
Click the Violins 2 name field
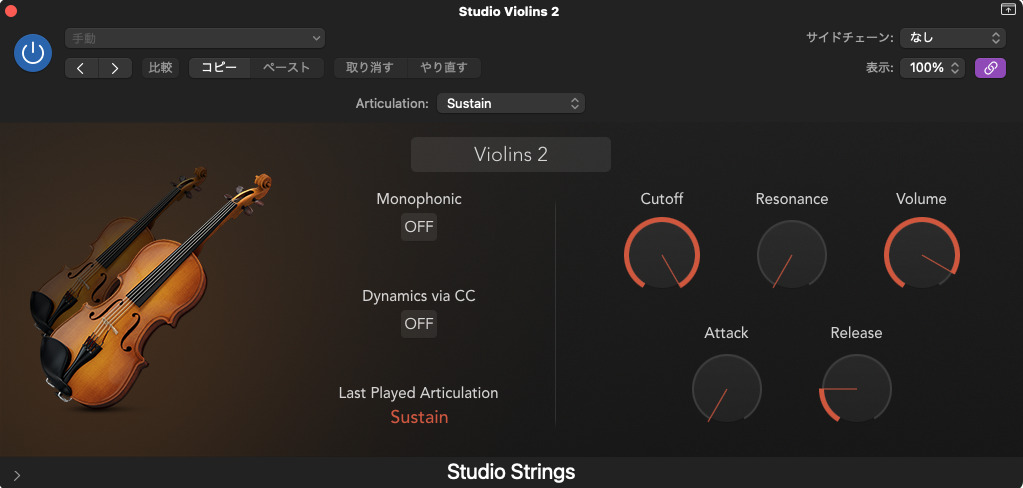[510, 155]
